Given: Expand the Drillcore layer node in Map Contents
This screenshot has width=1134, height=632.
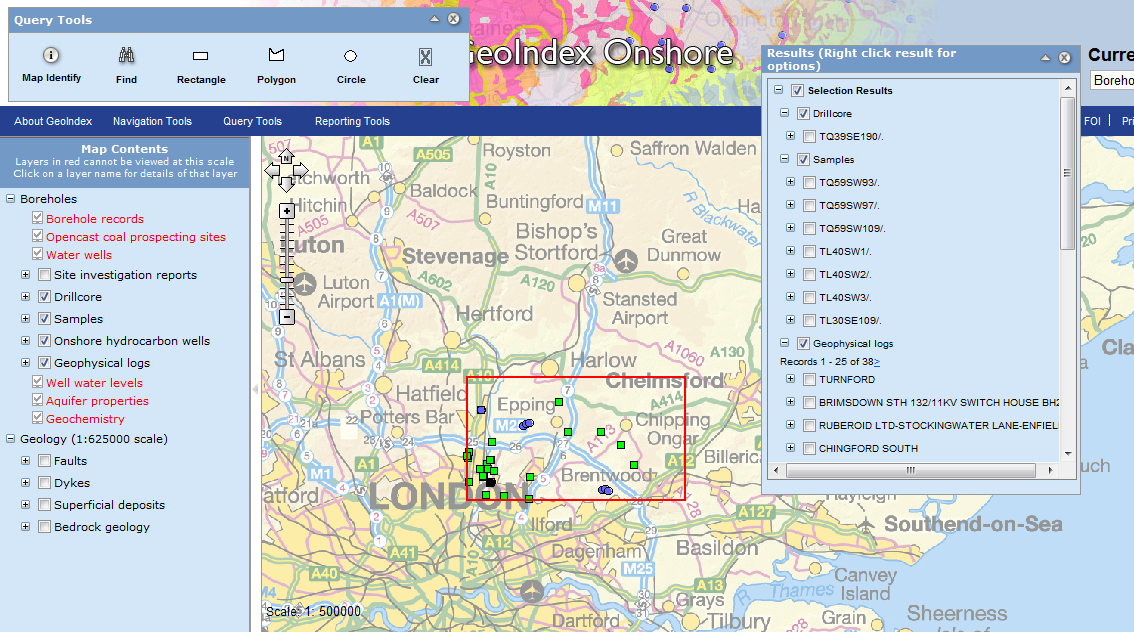Looking at the screenshot, I should tap(25, 296).
